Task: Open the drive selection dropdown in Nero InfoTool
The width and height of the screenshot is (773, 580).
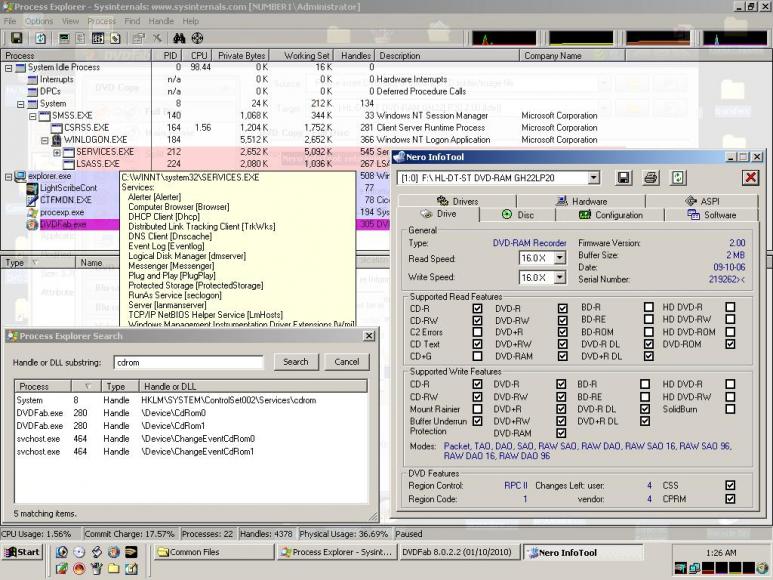Action: tap(593, 178)
